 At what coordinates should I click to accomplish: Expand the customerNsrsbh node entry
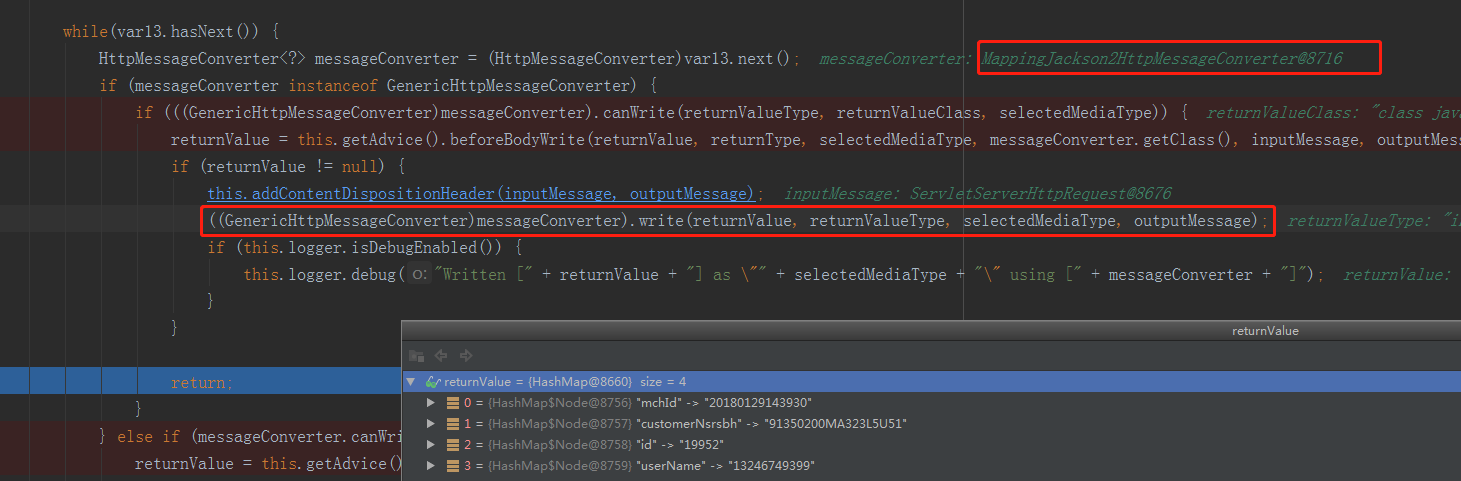click(x=431, y=424)
